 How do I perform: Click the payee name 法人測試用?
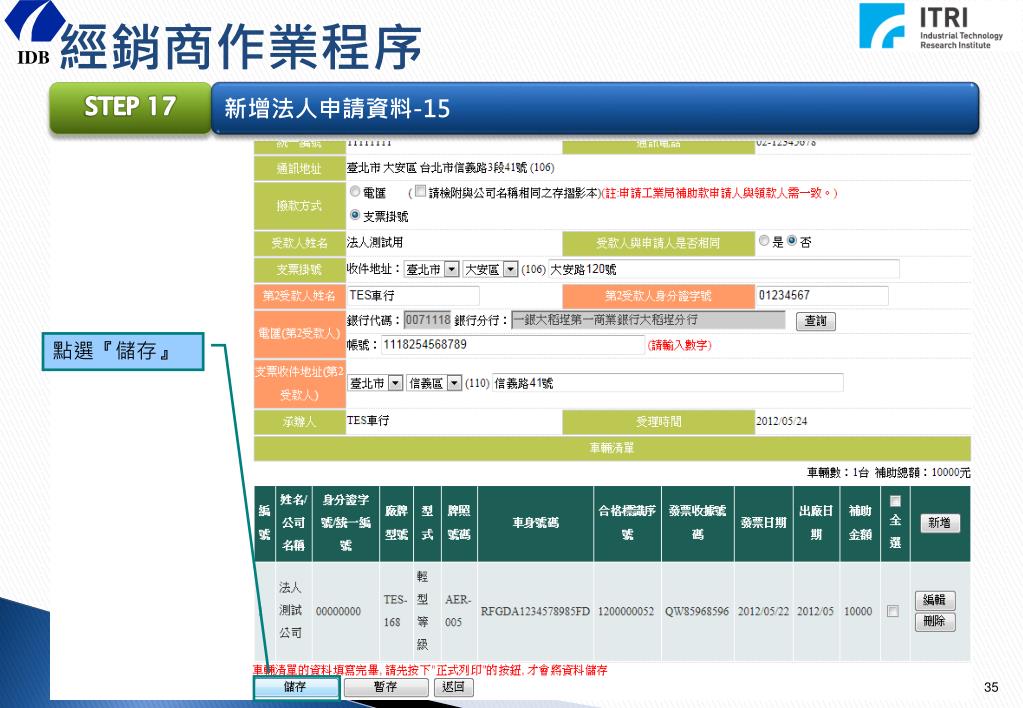[x=374, y=243]
